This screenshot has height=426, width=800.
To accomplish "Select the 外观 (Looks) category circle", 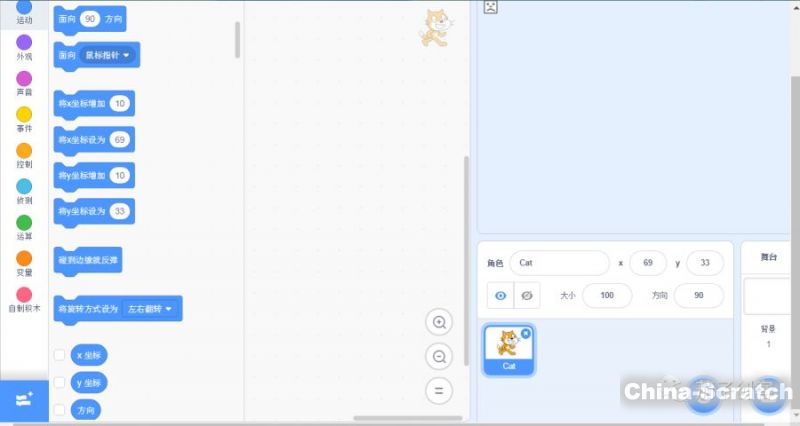I will tap(24, 43).
